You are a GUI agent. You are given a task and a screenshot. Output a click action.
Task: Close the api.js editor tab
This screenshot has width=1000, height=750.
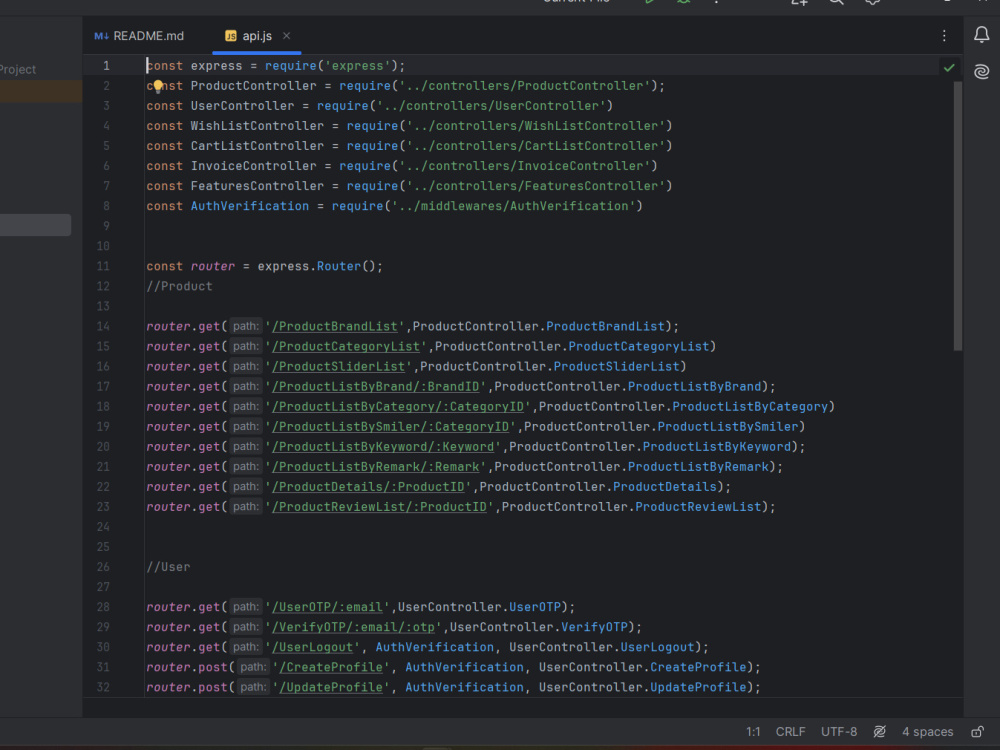(286, 36)
